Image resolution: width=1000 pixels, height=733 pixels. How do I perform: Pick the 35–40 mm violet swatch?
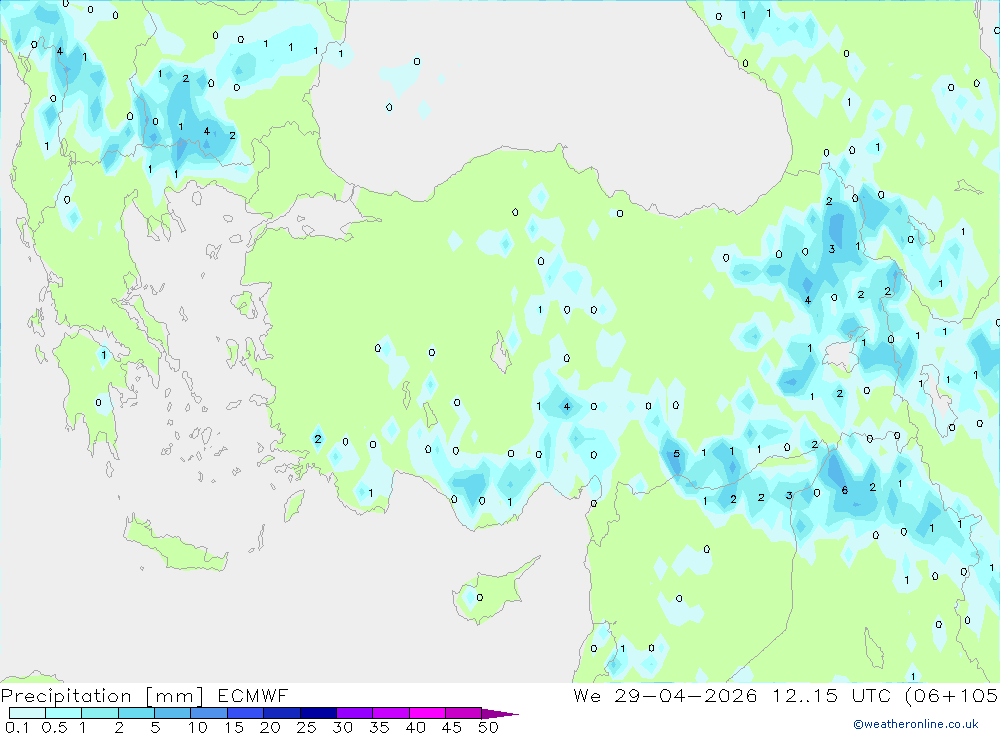(x=390, y=713)
